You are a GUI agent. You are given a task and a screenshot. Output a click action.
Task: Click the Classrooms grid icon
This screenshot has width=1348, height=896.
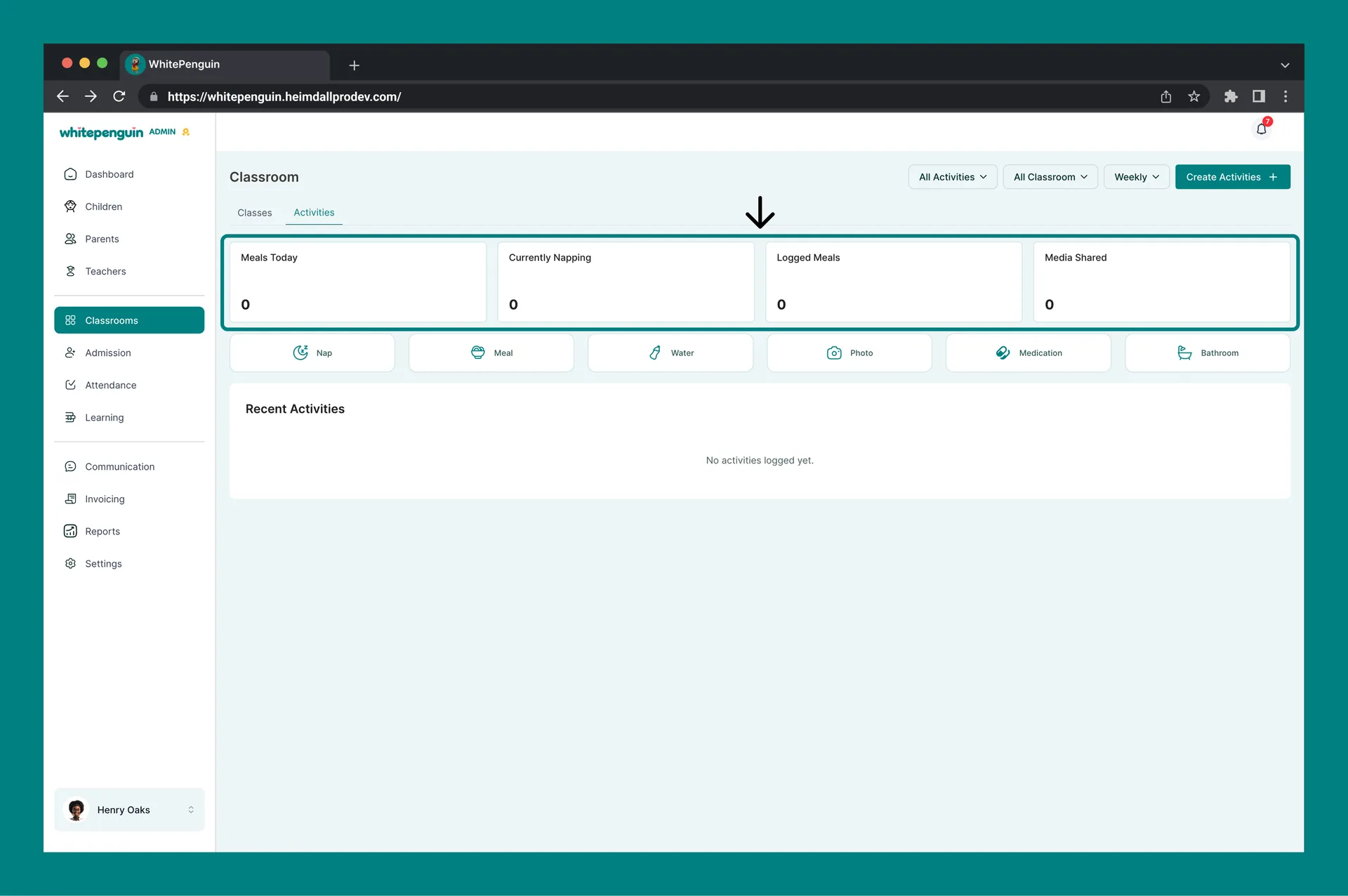(x=70, y=320)
